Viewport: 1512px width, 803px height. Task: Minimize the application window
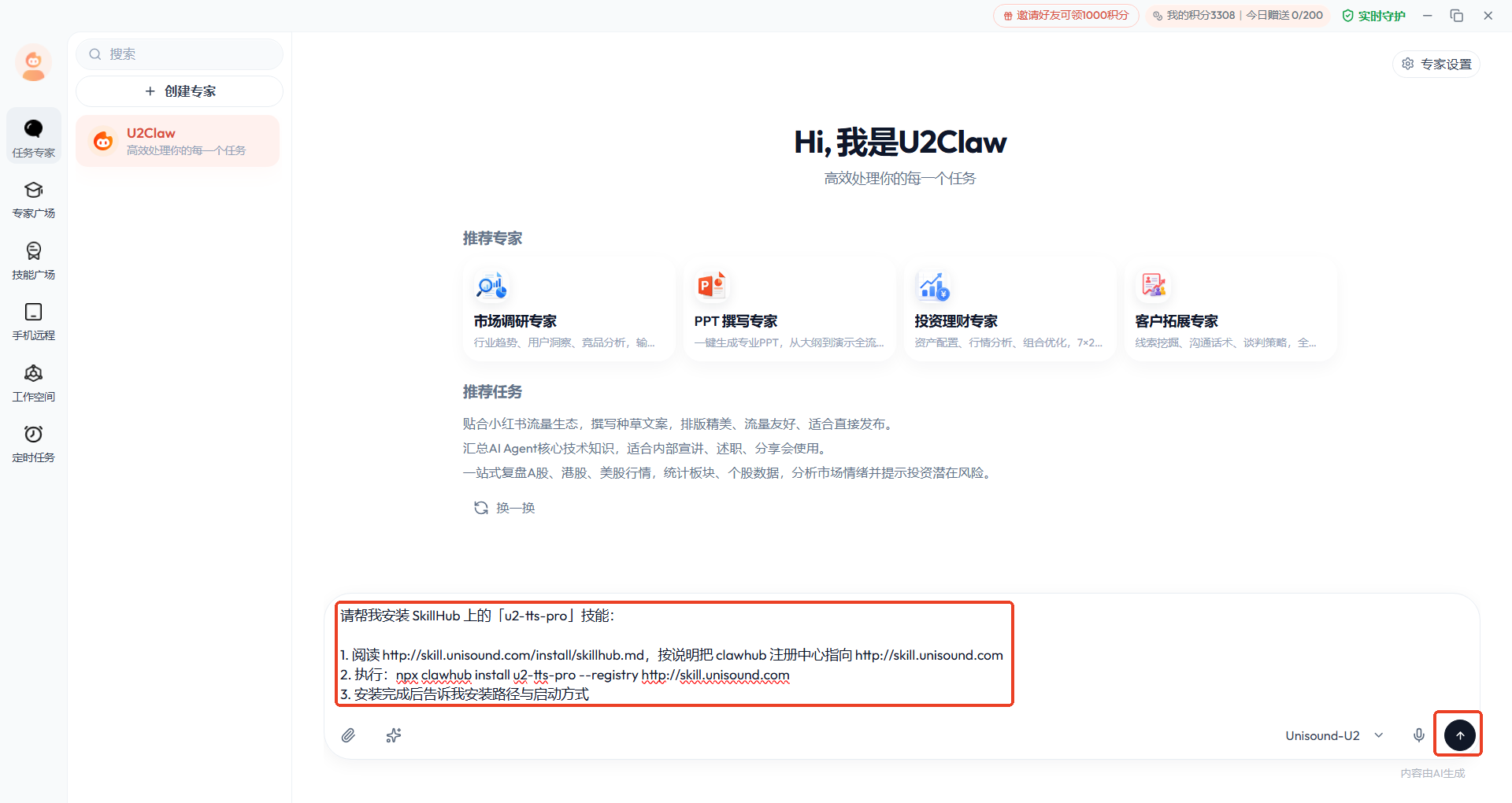pos(1427,16)
